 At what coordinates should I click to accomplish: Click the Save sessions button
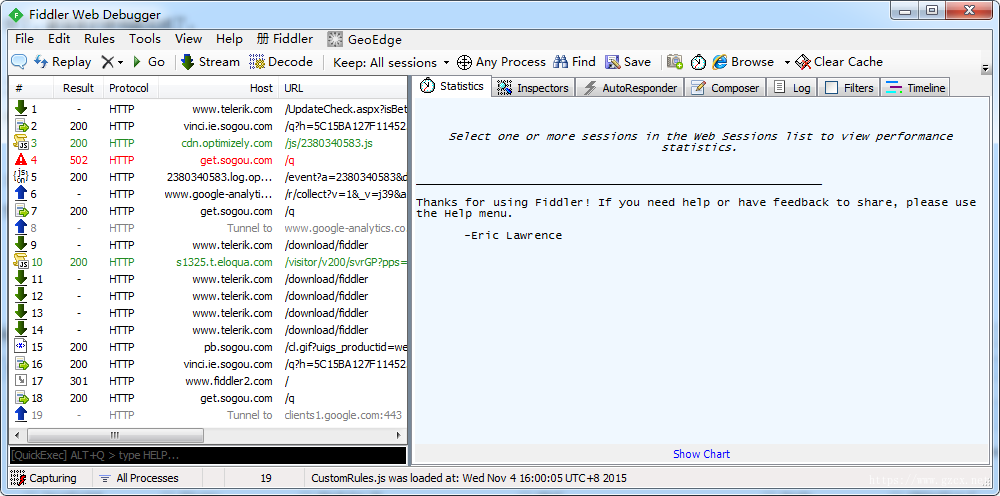click(x=628, y=62)
